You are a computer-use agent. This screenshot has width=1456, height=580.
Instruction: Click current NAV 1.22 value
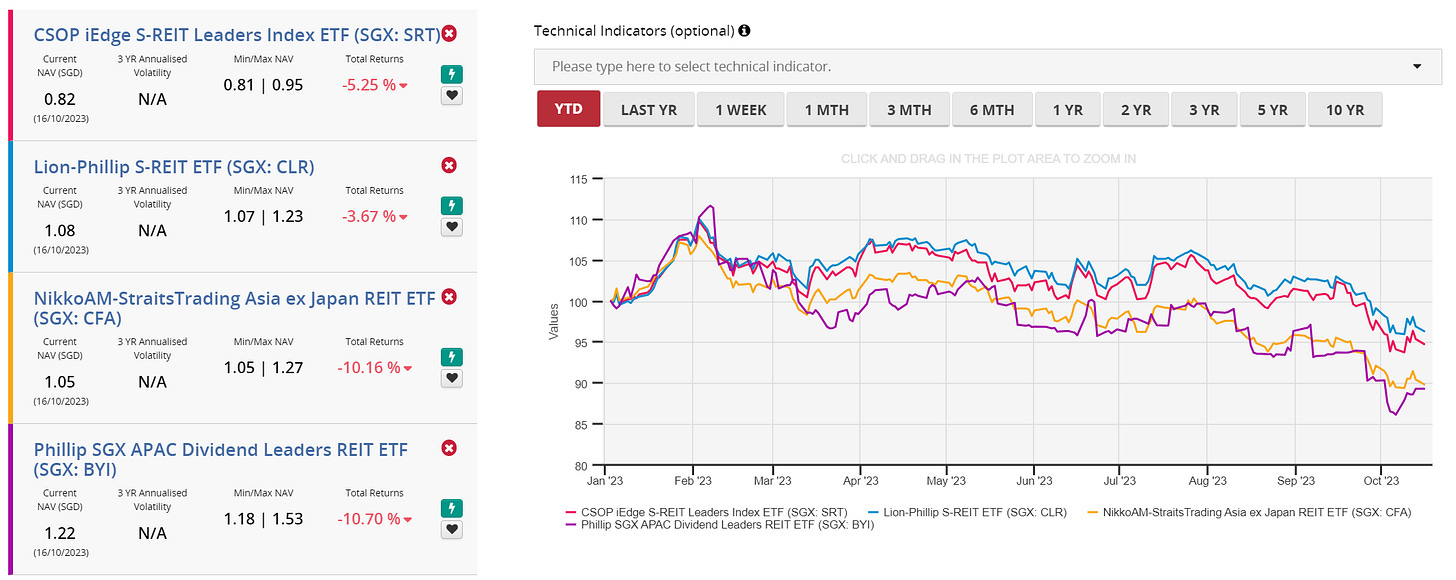point(59,532)
